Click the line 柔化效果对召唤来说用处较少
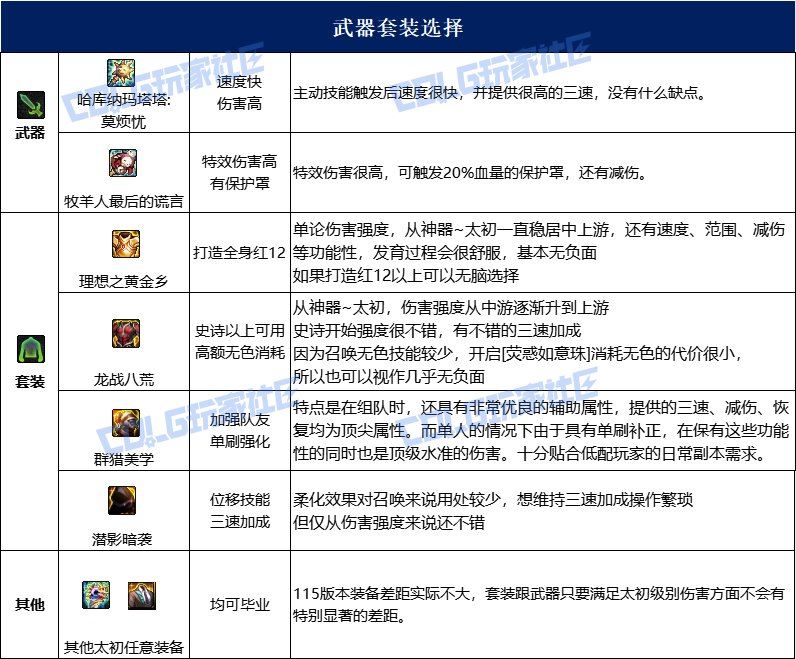This screenshot has width=796, height=659. pos(492,500)
